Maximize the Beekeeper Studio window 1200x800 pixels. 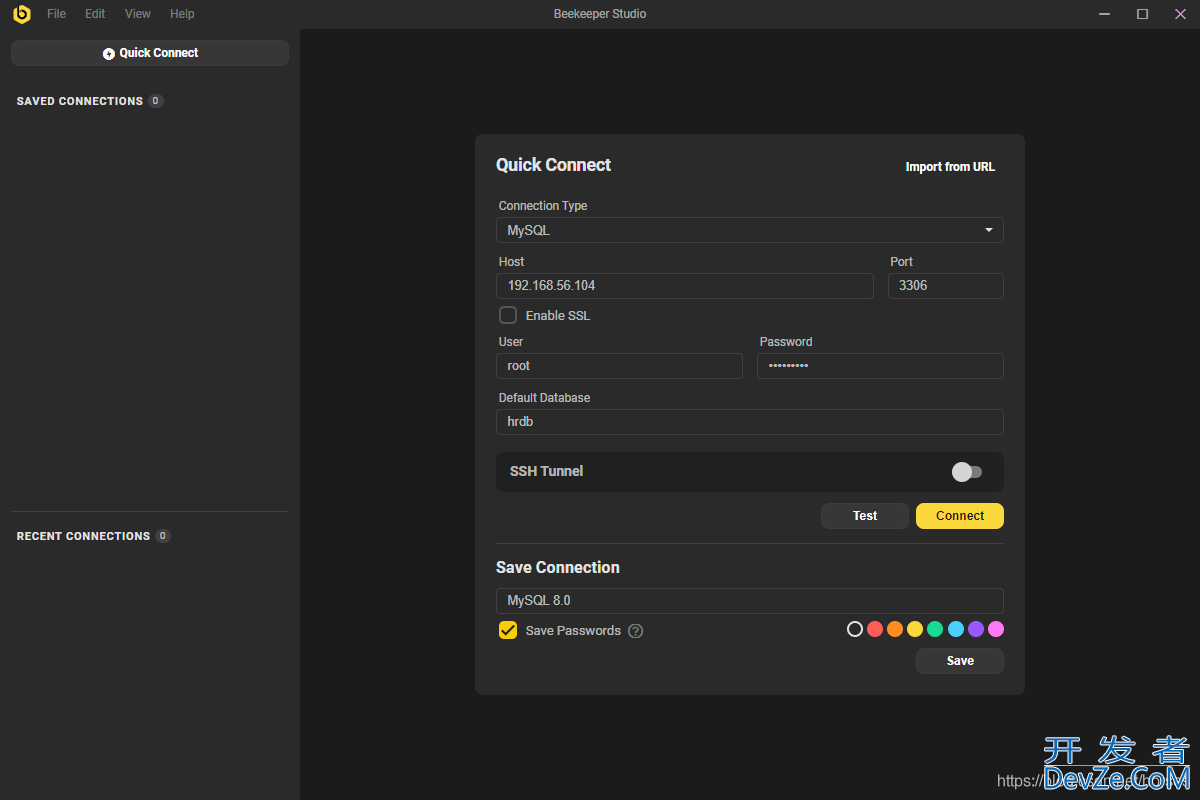click(x=1142, y=14)
